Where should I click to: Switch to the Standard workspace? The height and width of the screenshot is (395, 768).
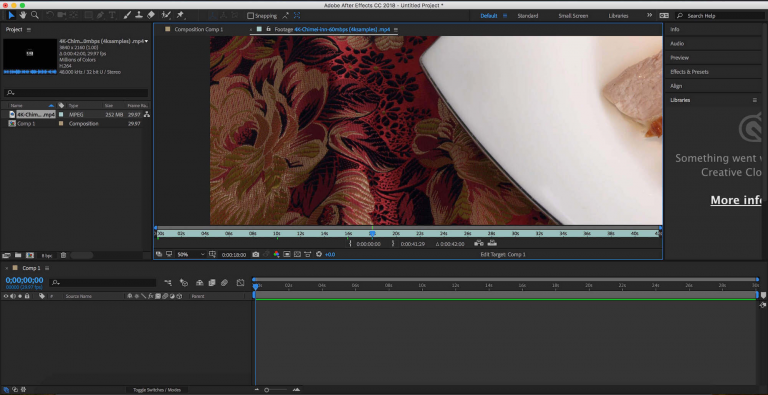point(528,16)
